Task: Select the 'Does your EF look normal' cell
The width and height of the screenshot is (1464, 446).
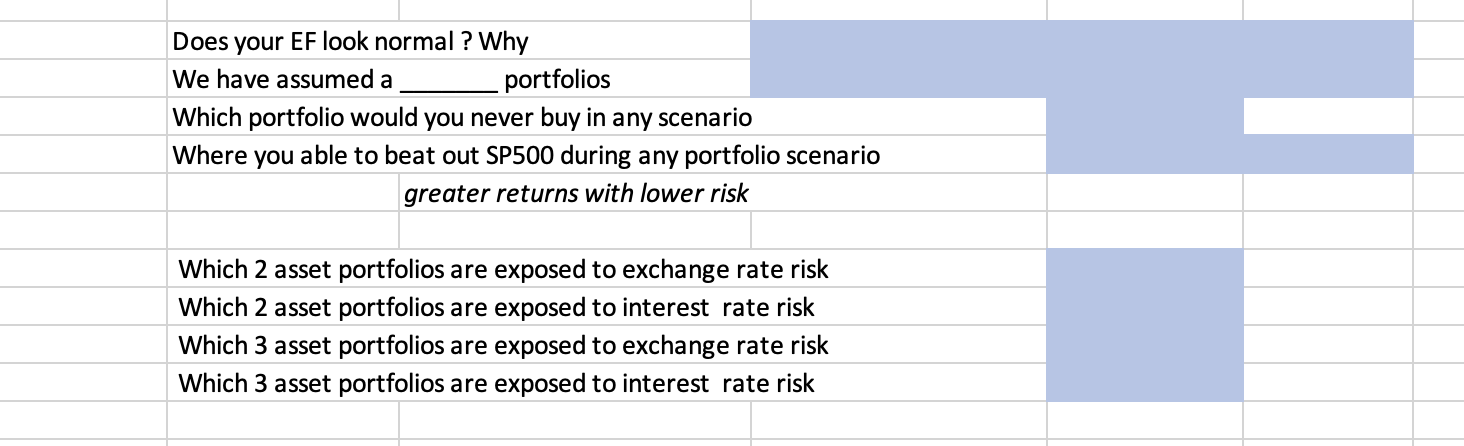Action: tap(350, 41)
